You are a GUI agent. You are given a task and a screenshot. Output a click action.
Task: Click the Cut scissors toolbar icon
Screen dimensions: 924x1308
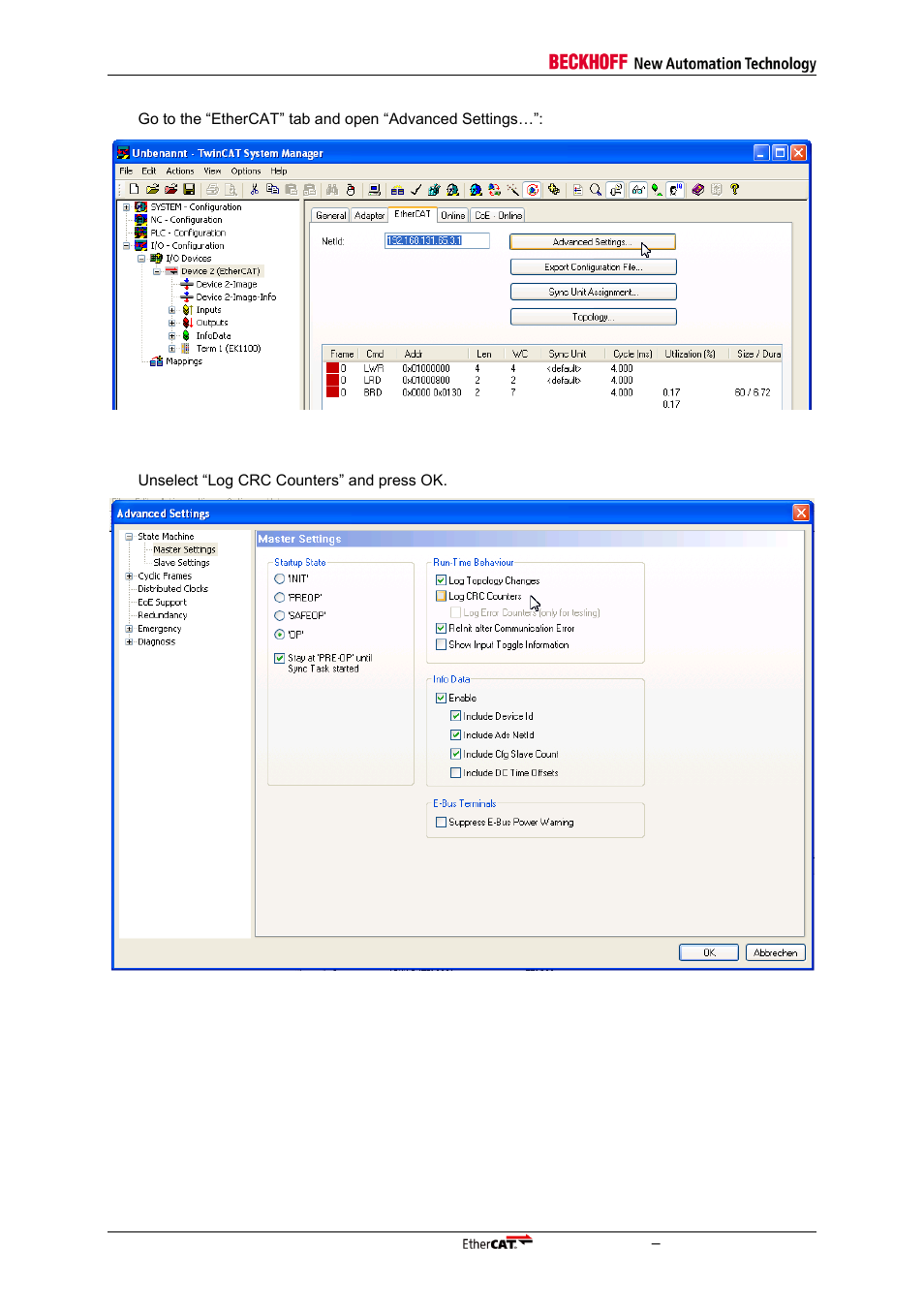[254, 190]
